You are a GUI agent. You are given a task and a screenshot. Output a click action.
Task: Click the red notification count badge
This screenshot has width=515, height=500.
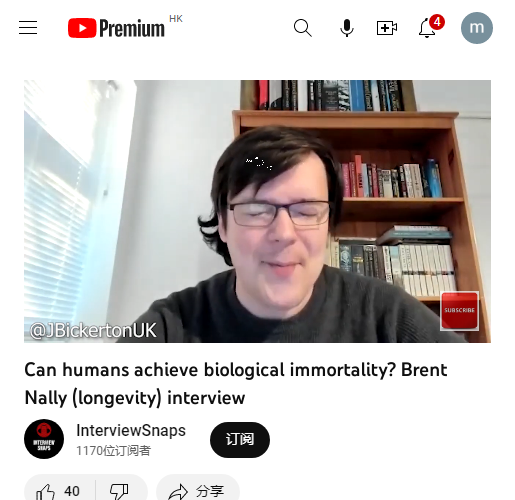(x=437, y=22)
